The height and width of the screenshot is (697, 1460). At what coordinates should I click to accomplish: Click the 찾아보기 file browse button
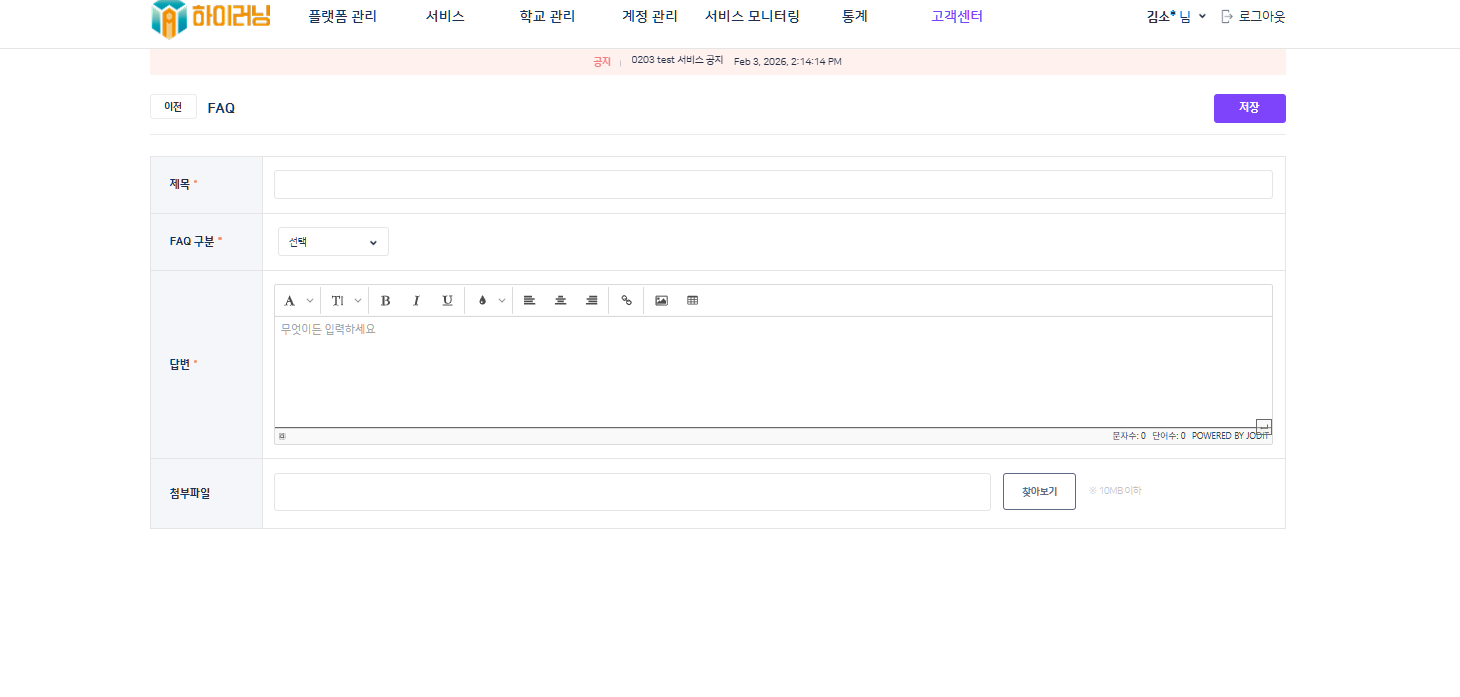[1039, 492]
